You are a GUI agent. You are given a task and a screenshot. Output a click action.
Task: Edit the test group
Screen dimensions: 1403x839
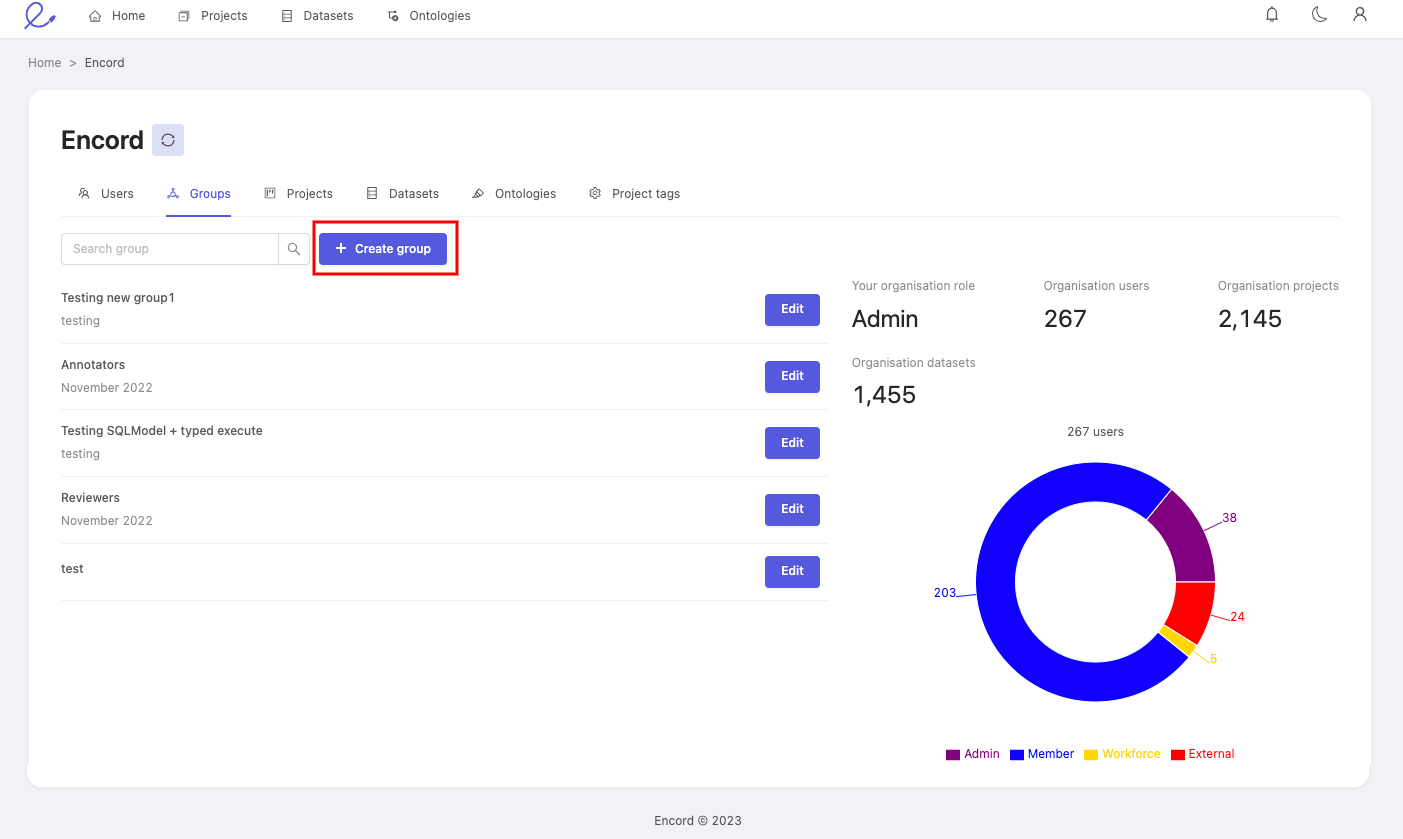click(792, 572)
